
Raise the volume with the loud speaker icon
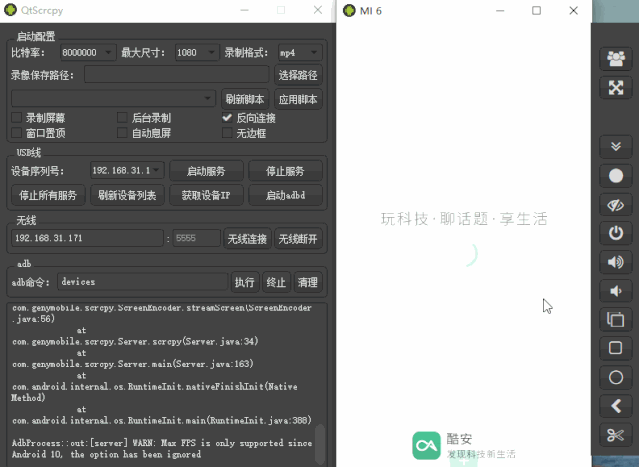click(616, 262)
